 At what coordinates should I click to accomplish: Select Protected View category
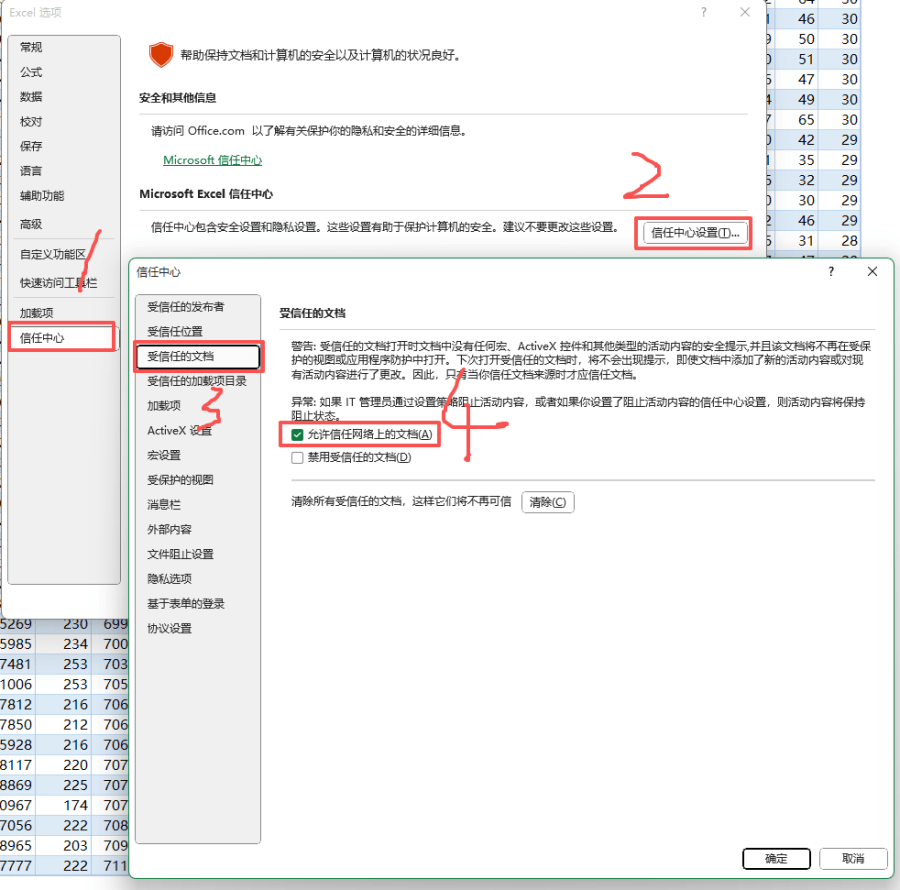pyautogui.click(x=180, y=480)
